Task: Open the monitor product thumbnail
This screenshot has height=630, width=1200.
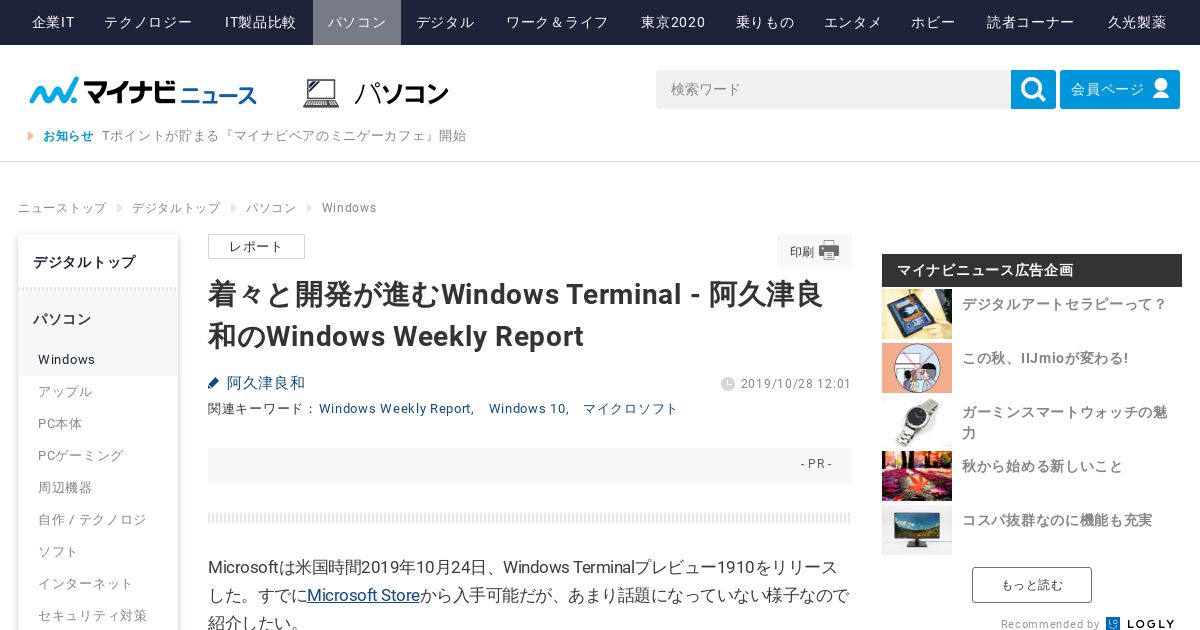Action: point(917,530)
